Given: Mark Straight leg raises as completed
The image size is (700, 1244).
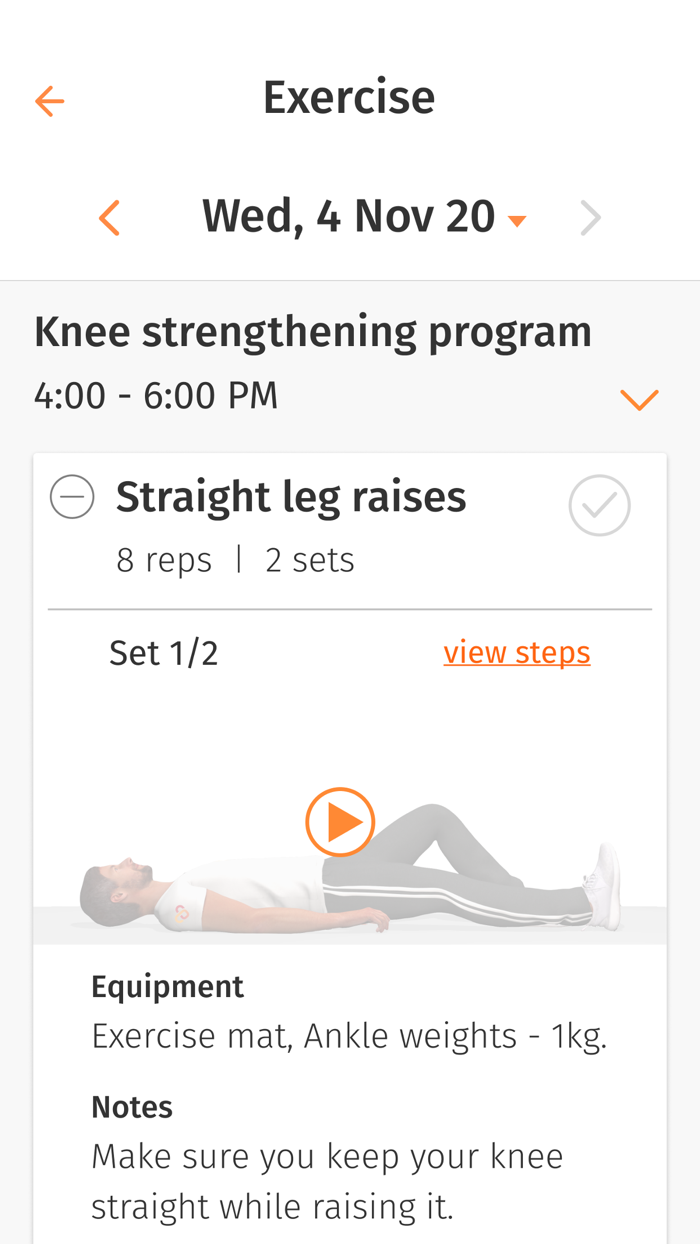Looking at the screenshot, I should point(599,506).
